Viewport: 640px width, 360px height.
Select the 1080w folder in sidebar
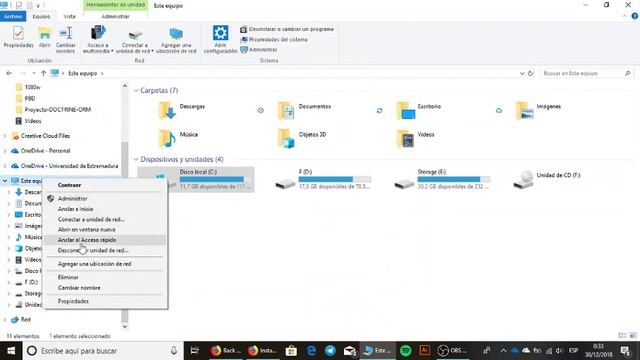coord(28,87)
